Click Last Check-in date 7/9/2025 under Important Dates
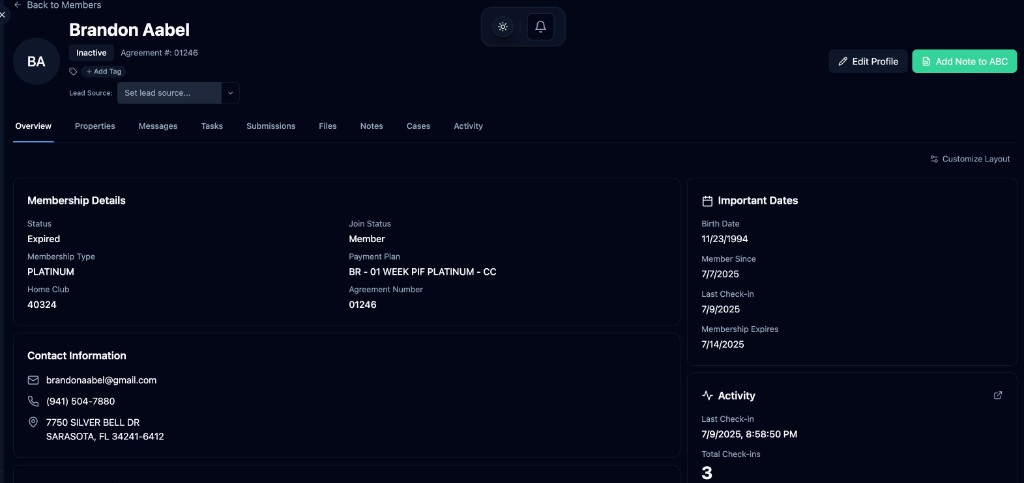The width and height of the screenshot is (1024, 483). pyautogui.click(x=720, y=309)
